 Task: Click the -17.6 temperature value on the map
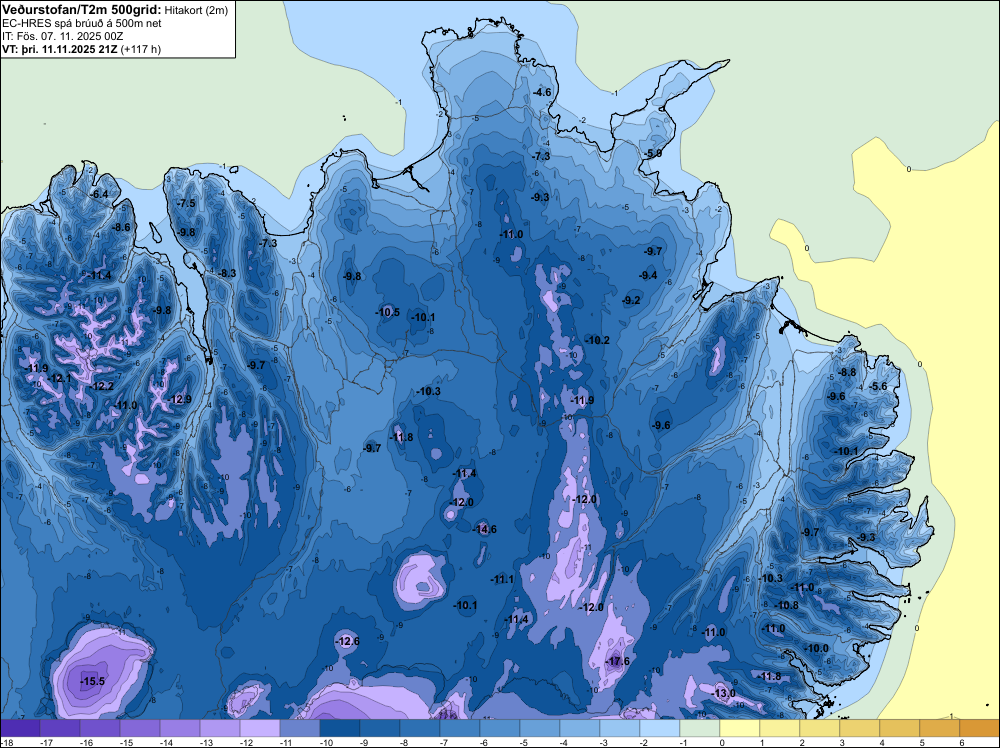click(x=617, y=661)
